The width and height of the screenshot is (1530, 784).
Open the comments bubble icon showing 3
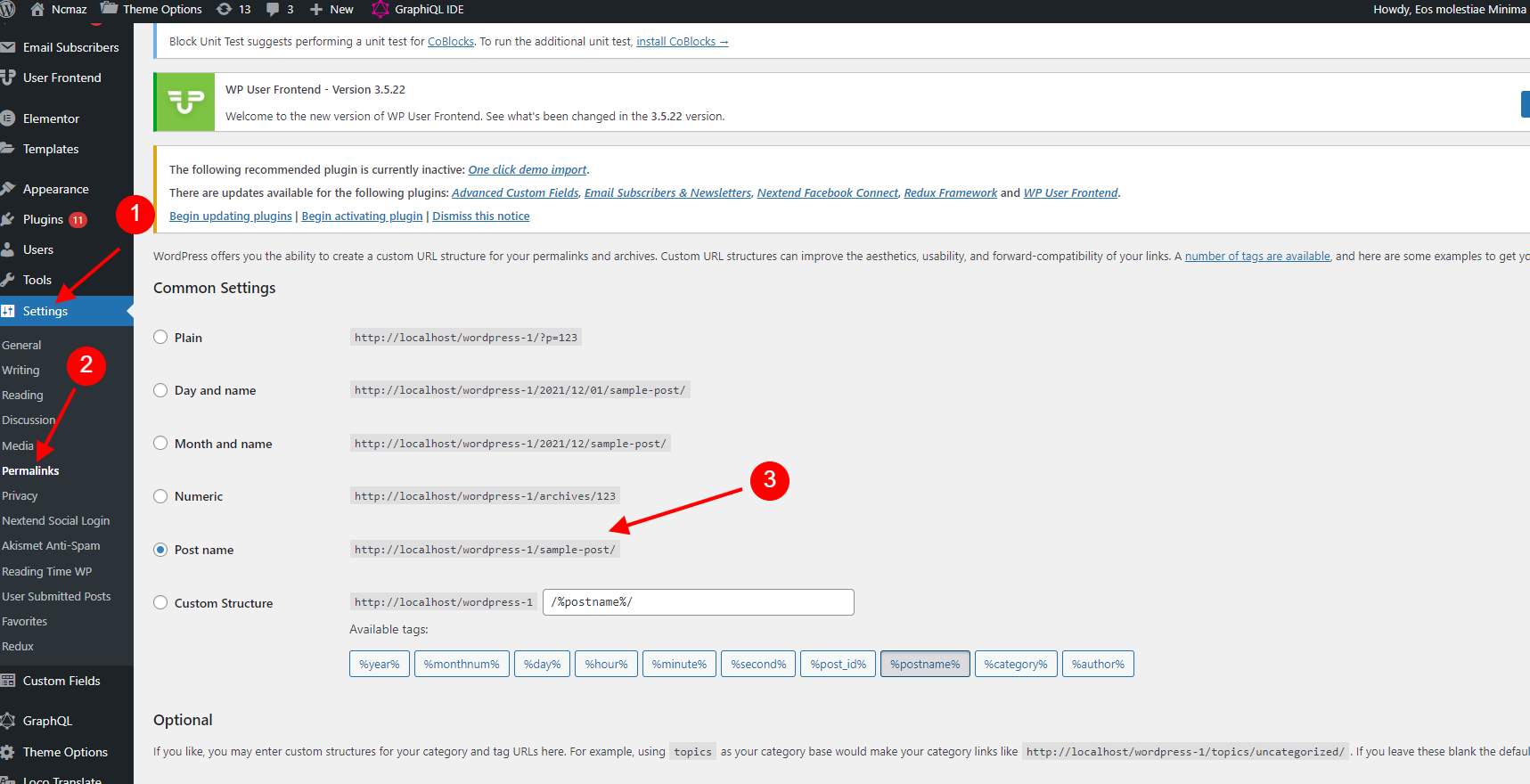[x=273, y=9]
